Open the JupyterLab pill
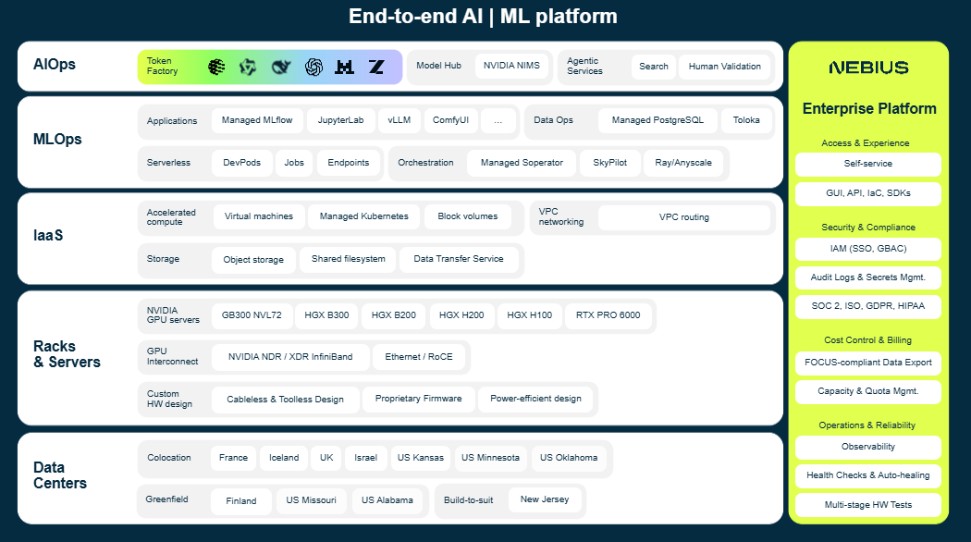Viewport: 971px width, 542px height. [341, 120]
